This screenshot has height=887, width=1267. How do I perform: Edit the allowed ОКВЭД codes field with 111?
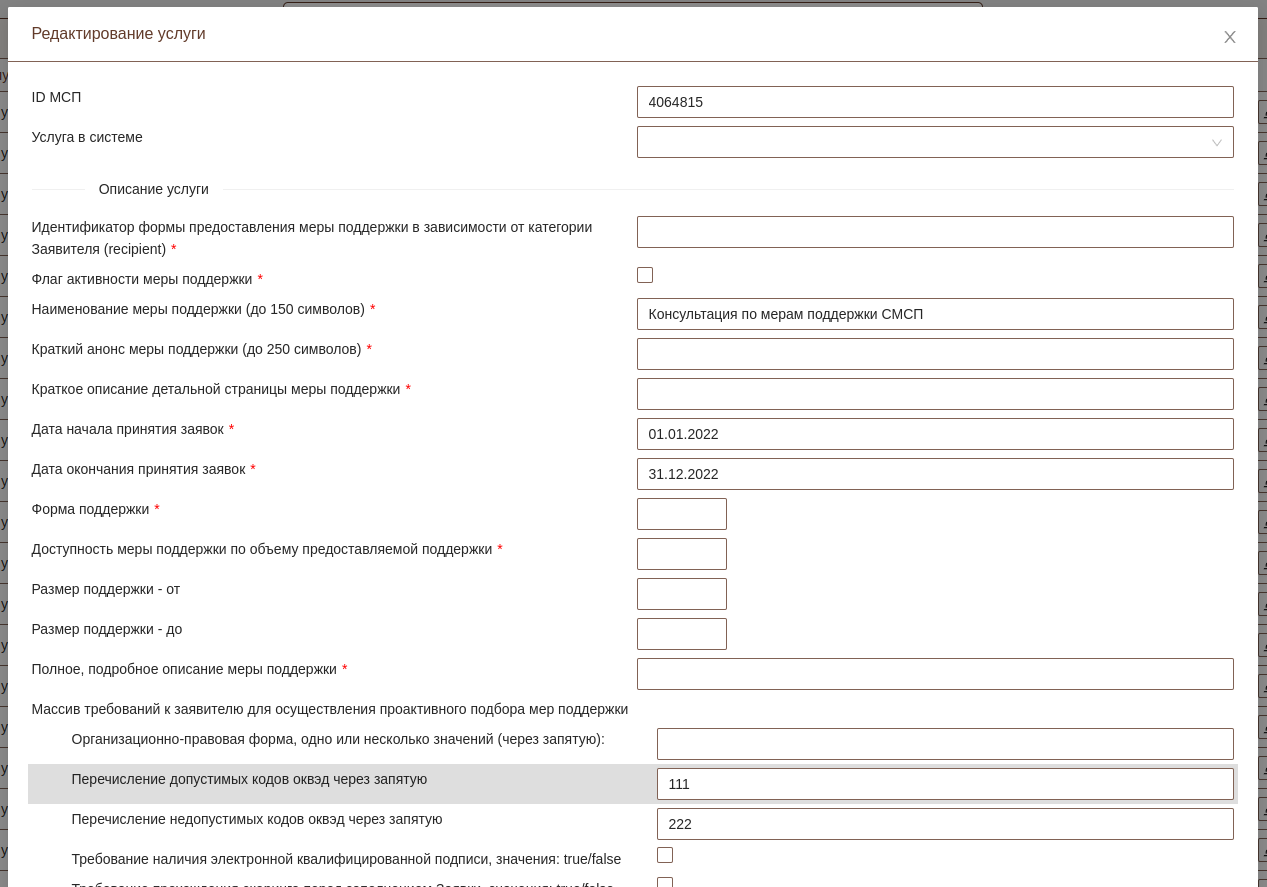point(944,784)
